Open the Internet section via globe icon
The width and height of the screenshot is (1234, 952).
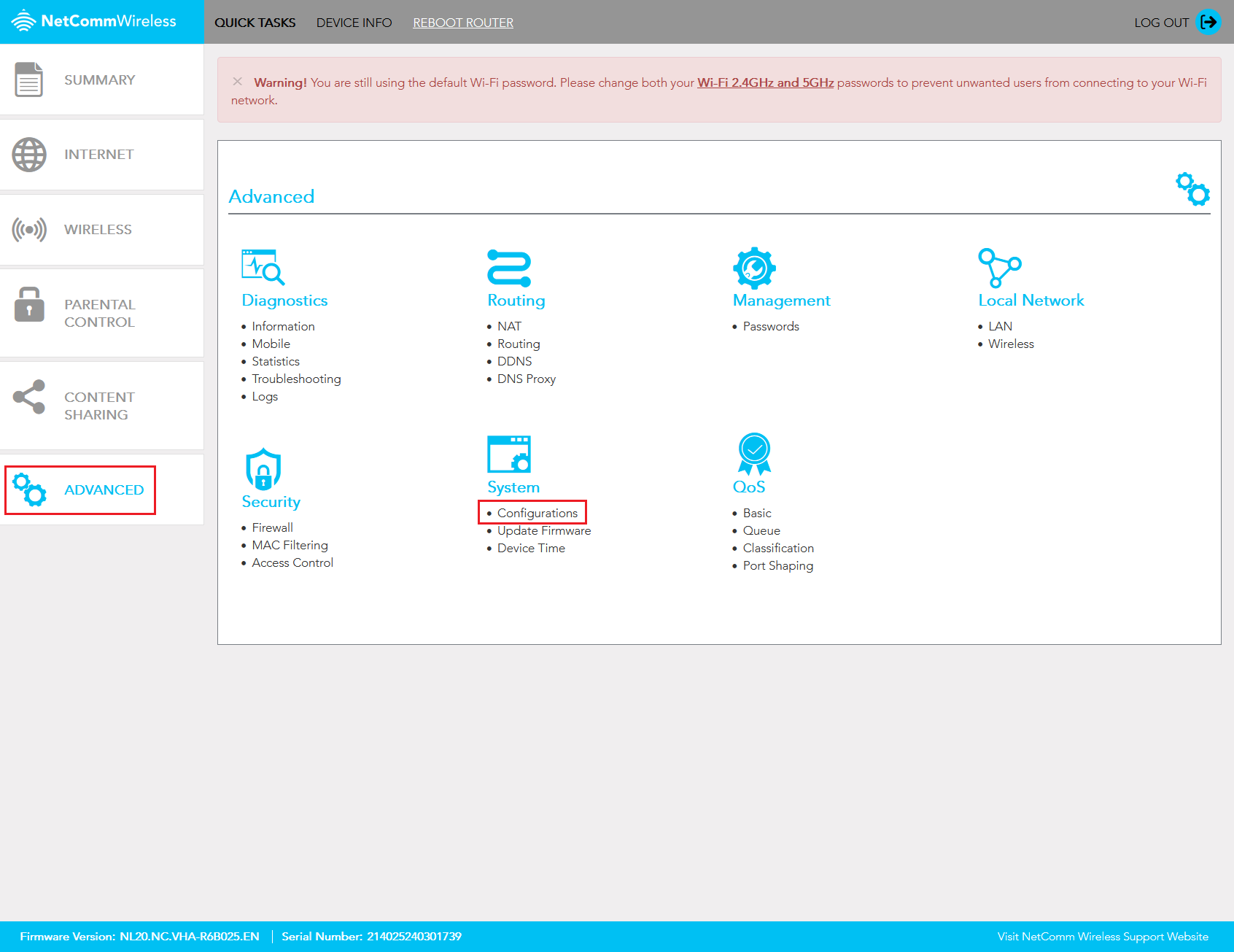pos(29,154)
